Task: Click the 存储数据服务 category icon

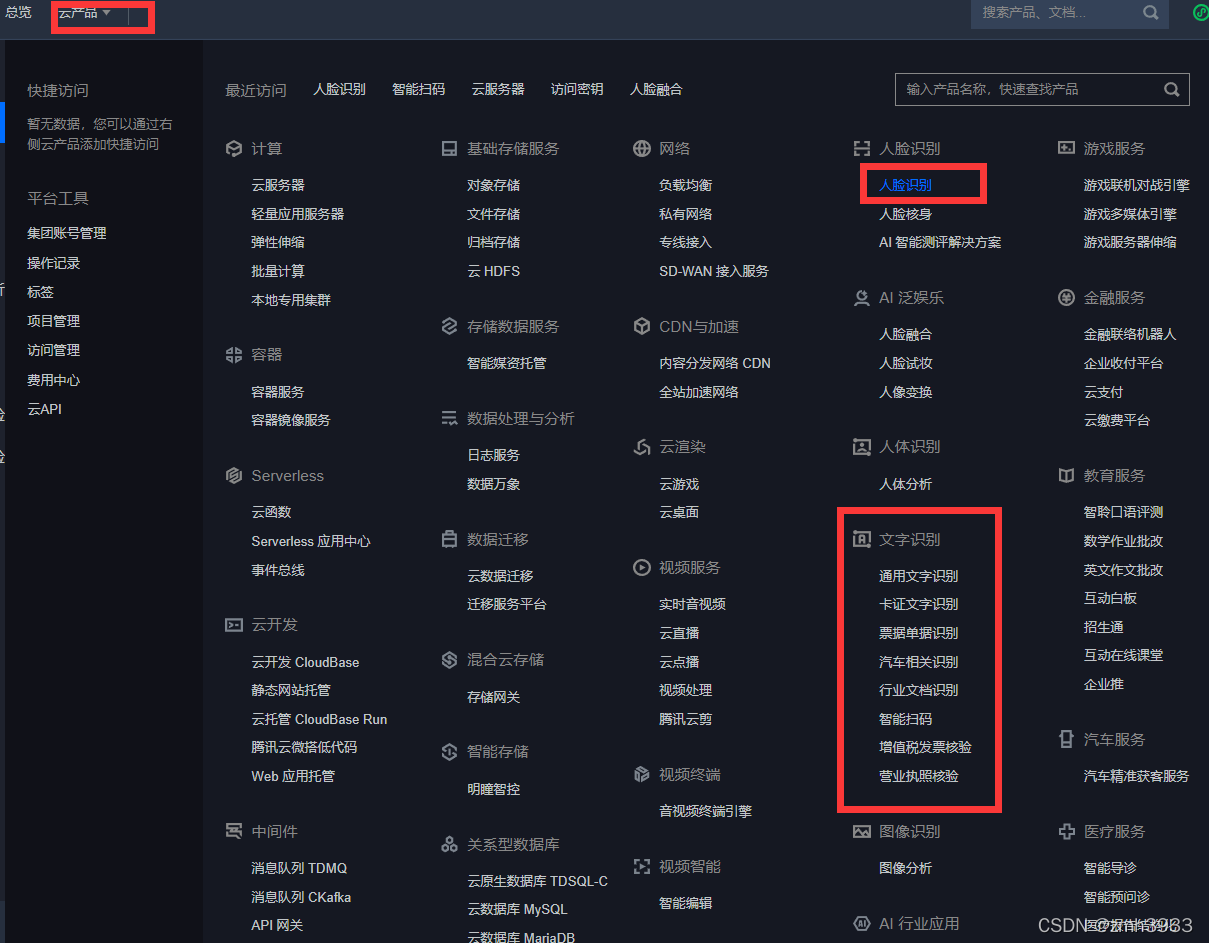Action: pyautogui.click(x=449, y=327)
